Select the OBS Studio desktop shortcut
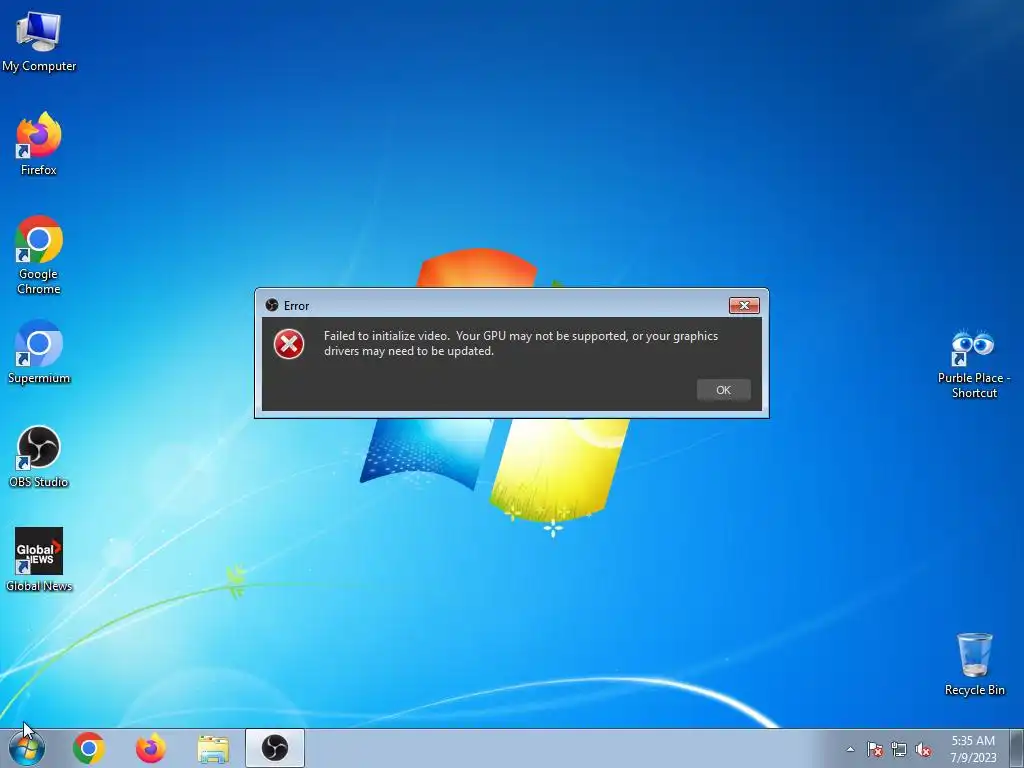The image size is (1024, 768). 39,456
